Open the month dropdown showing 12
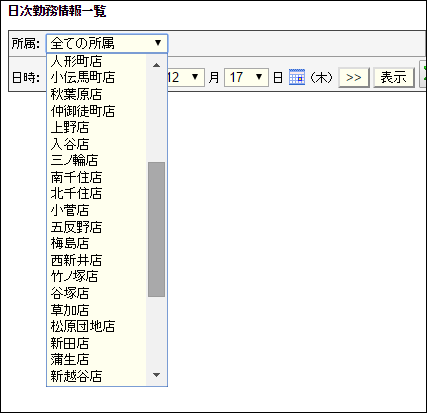The width and height of the screenshot is (427, 413). pos(185,77)
